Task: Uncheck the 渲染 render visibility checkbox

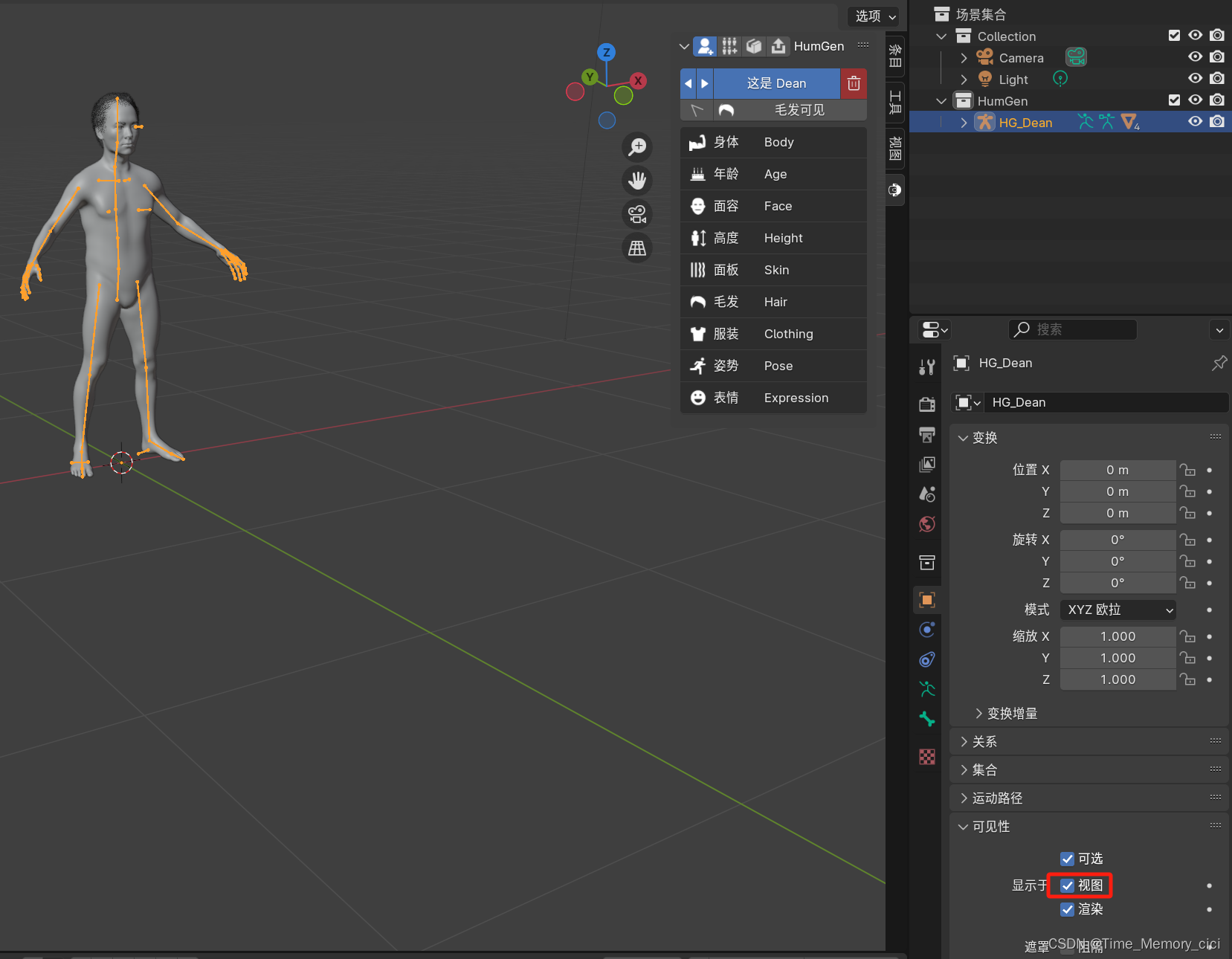Action: tap(1068, 909)
